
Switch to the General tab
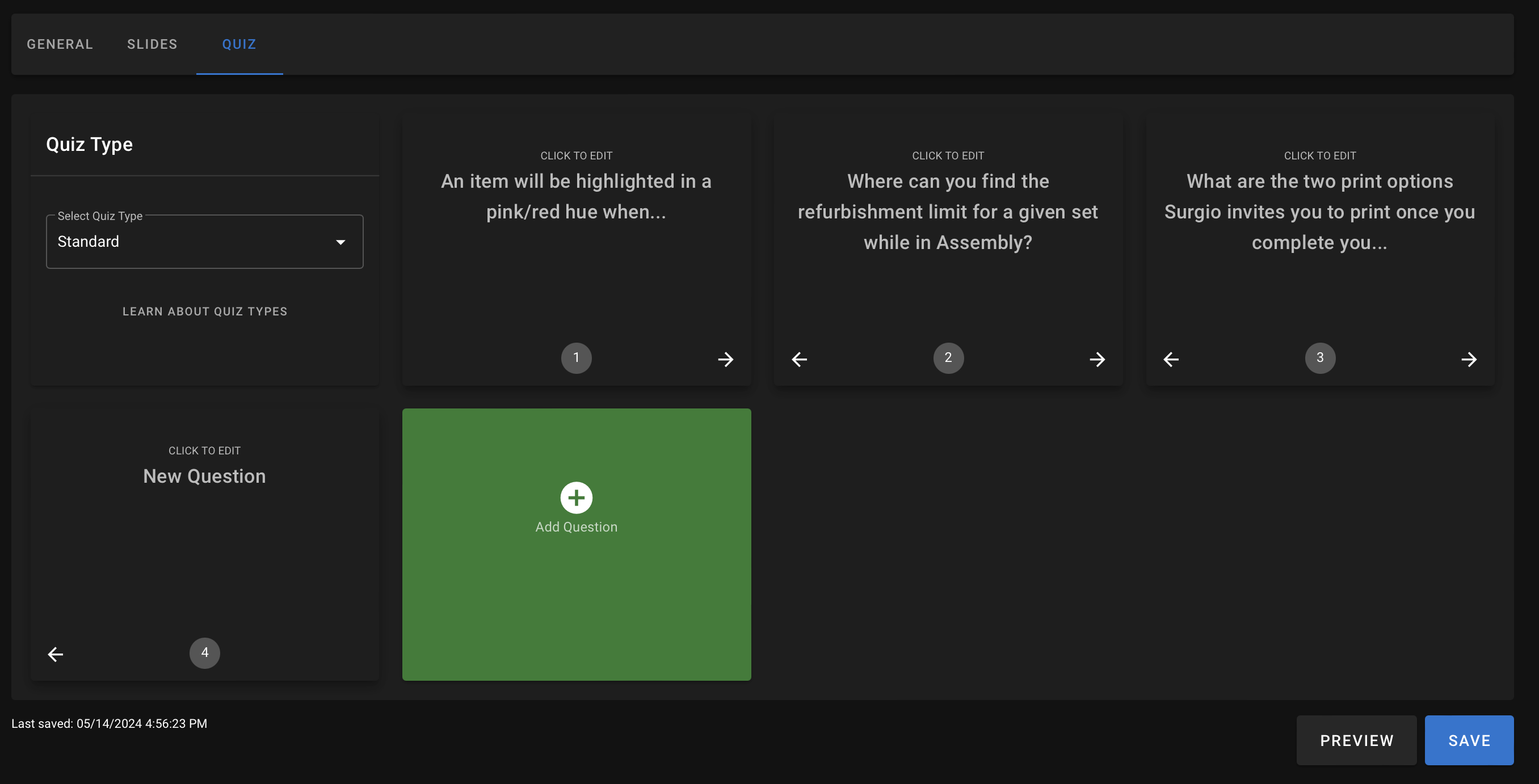click(60, 44)
